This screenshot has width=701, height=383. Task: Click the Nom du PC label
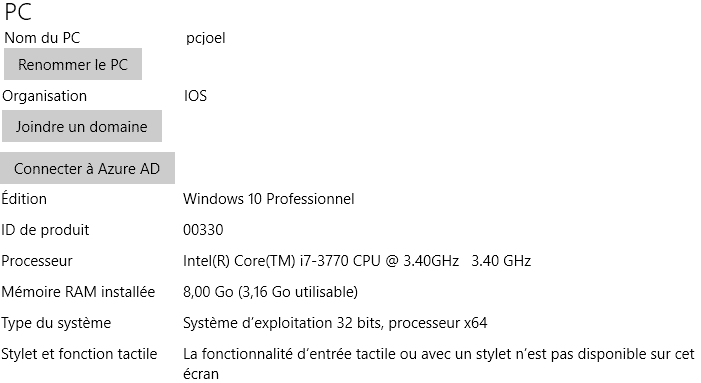(42, 38)
